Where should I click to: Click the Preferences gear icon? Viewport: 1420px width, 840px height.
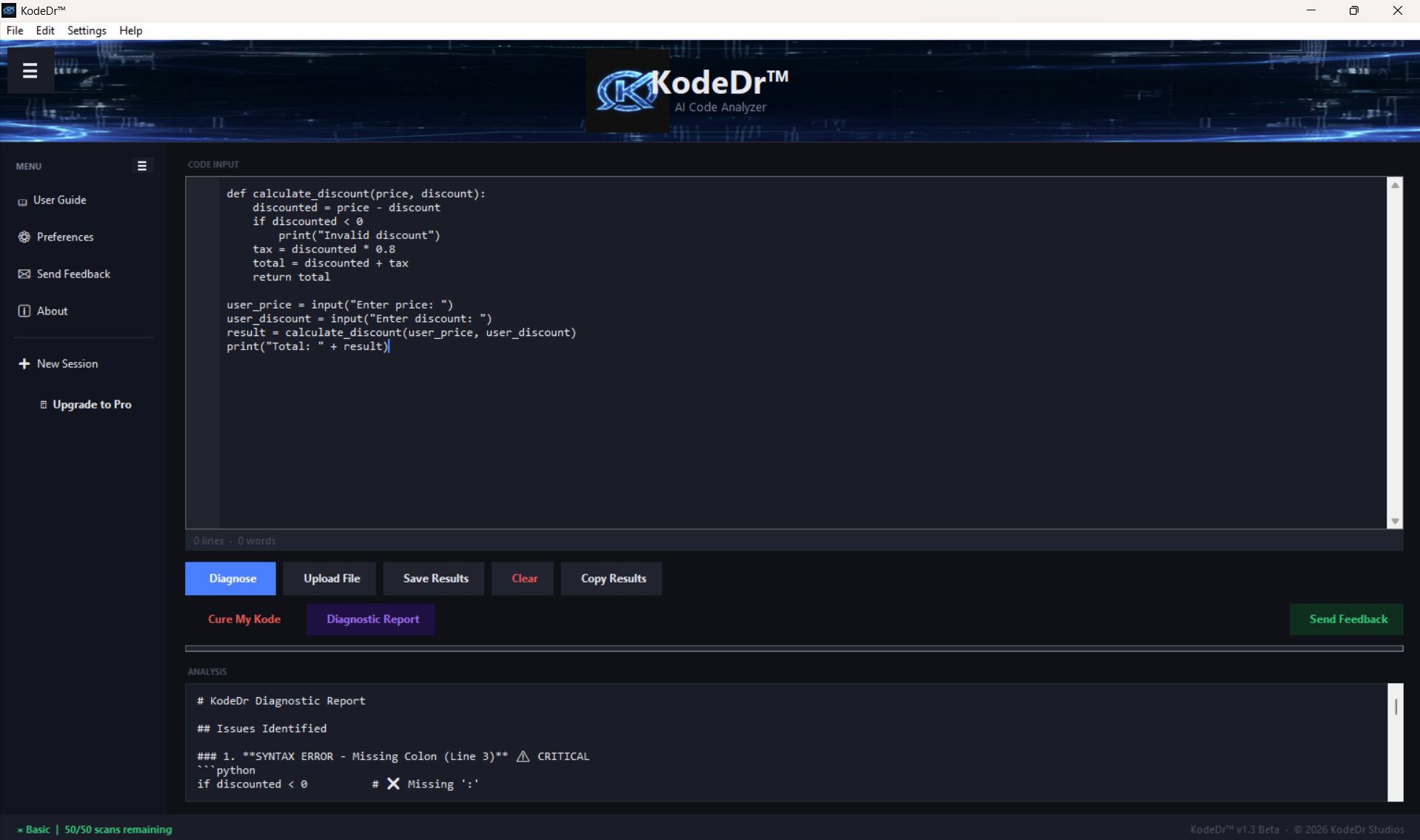click(24, 237)
